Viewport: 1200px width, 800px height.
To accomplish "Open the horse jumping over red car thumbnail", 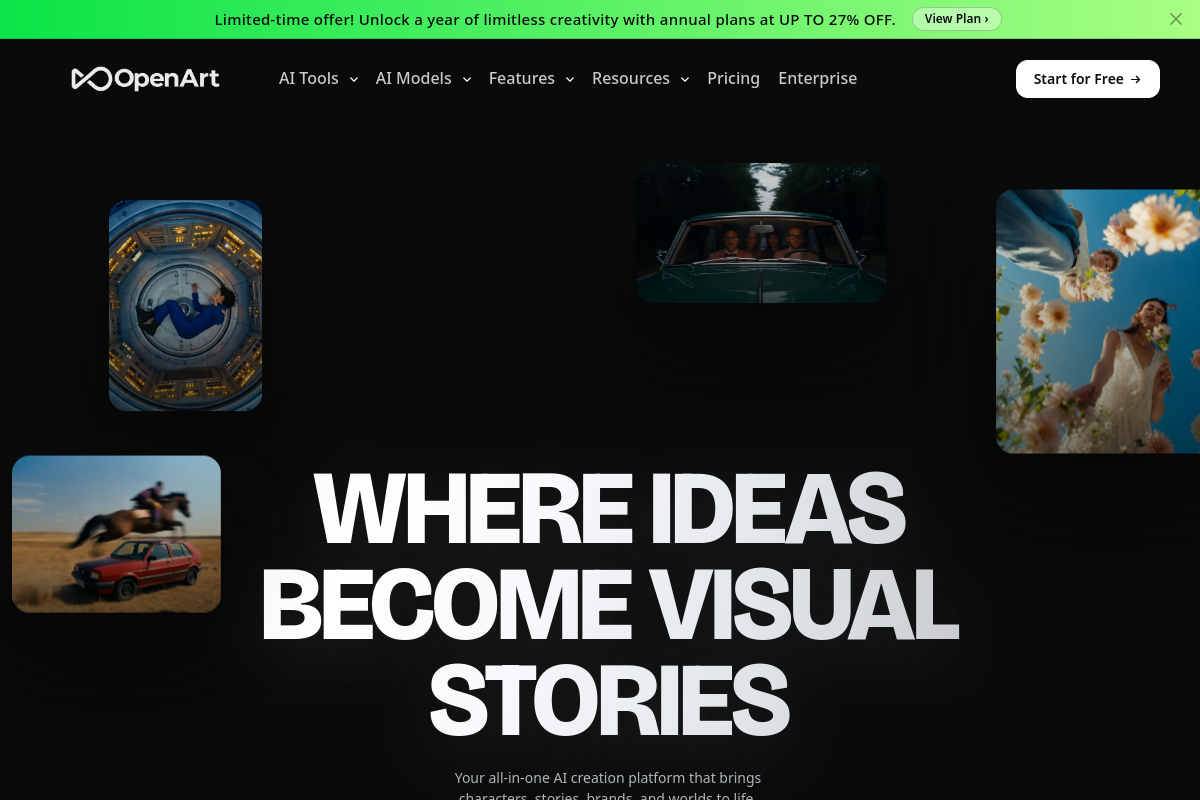I will (x=116, y=534).
